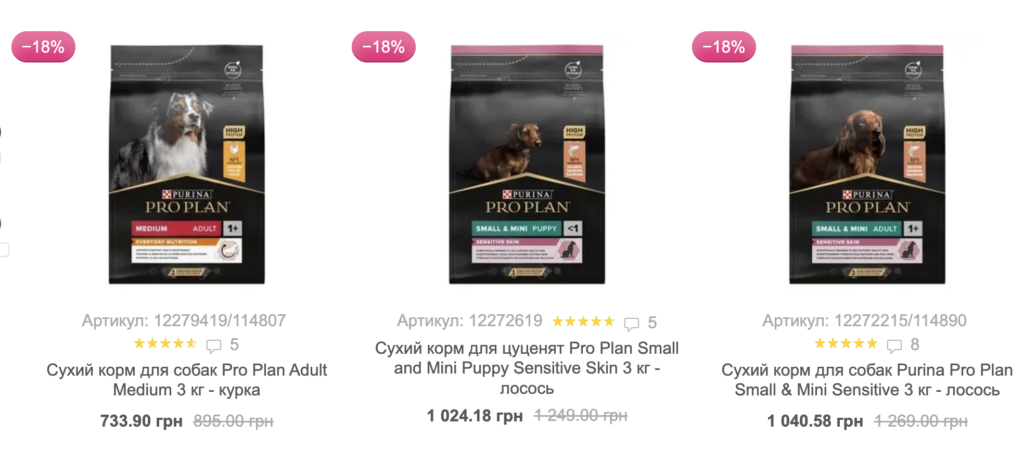Click the price 733.90 грн
1024x462 pixels.
click(x=141, y=422)
